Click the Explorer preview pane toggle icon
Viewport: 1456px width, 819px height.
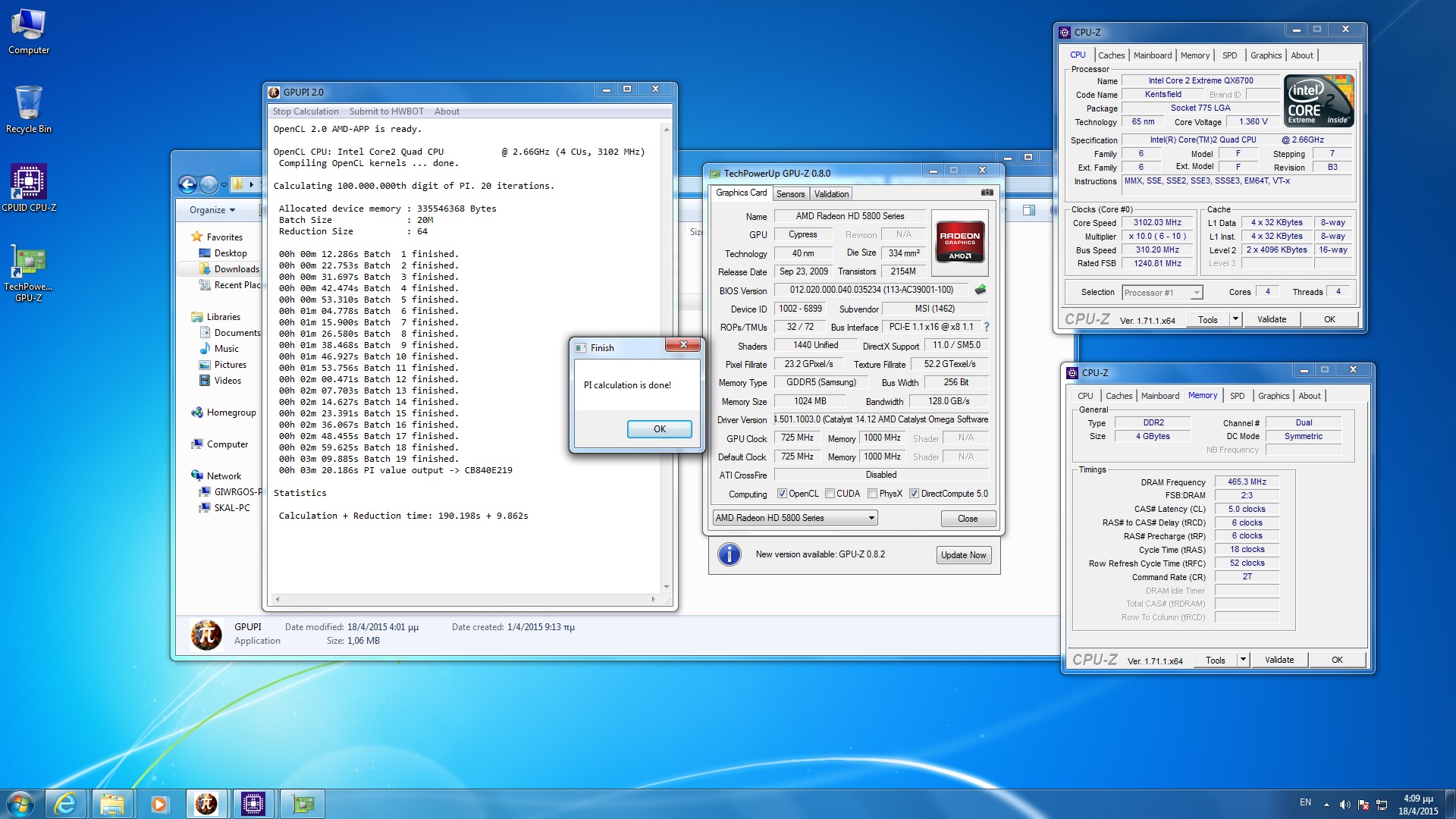click(x=1028, y=210)
